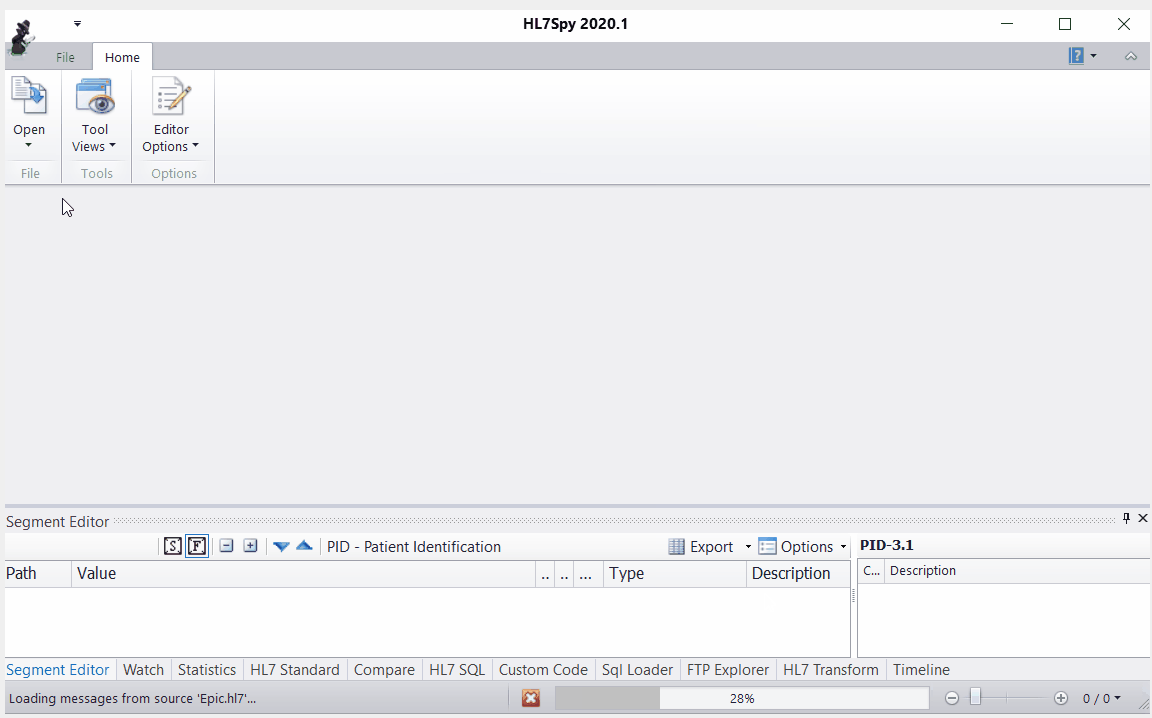Click the splitter grip beside the PID-3.1 pane
Image resolution: width=1152 pixels, height=718 pixels.
[854, 595]
